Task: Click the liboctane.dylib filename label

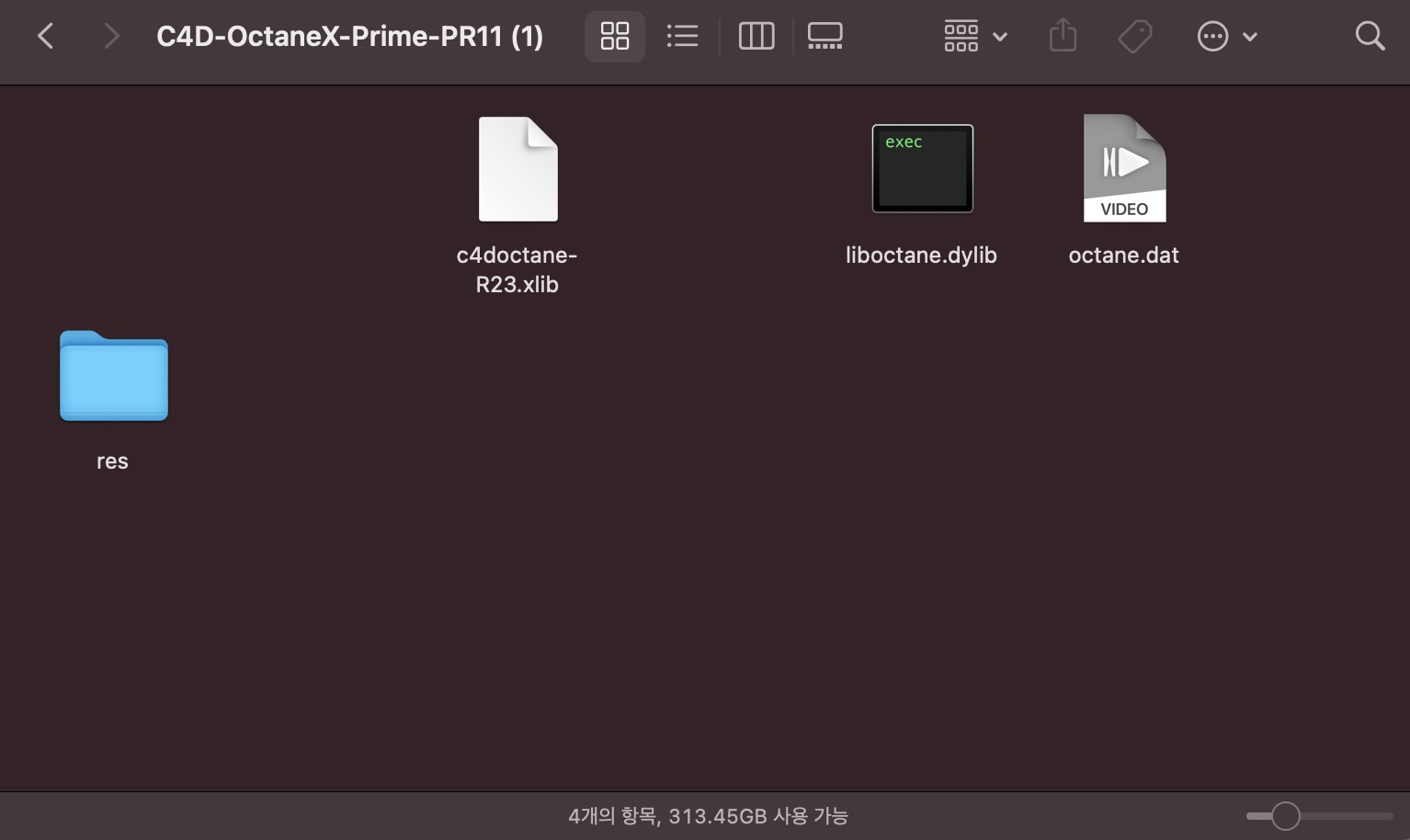Action: (921, 255)
